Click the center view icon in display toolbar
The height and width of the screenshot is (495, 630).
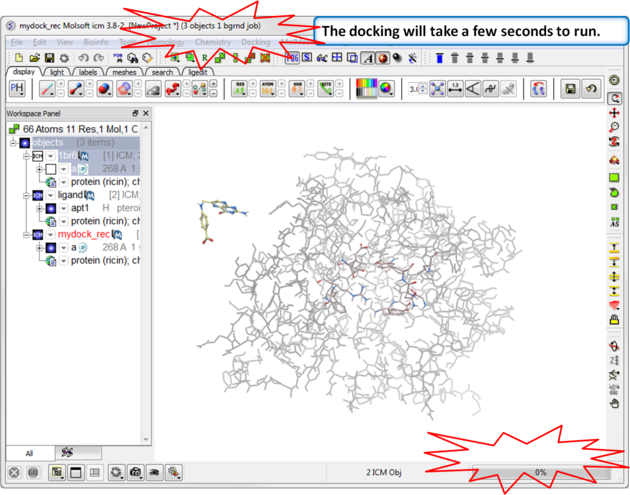437,90
